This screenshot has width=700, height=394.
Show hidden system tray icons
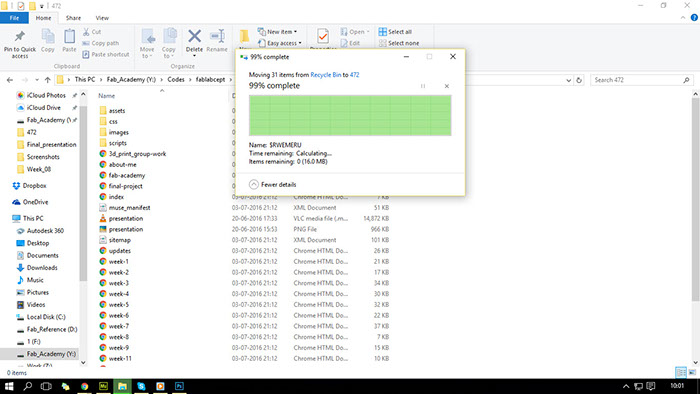tap(626, 386)
